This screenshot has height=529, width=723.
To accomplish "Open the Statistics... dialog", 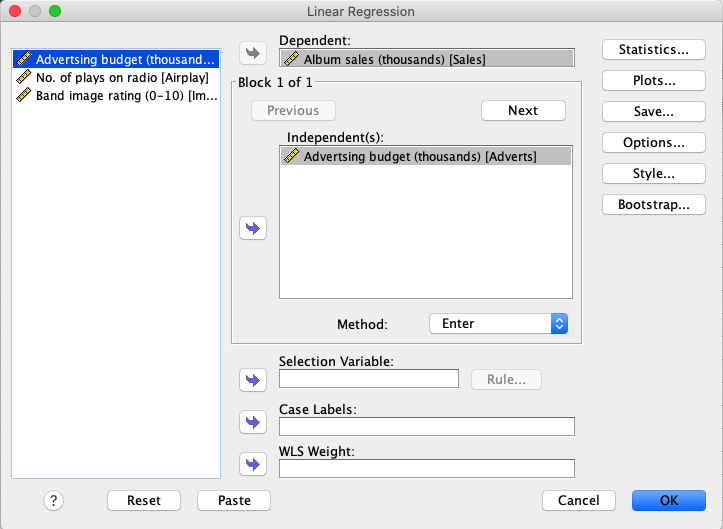I will pos(653,49).
